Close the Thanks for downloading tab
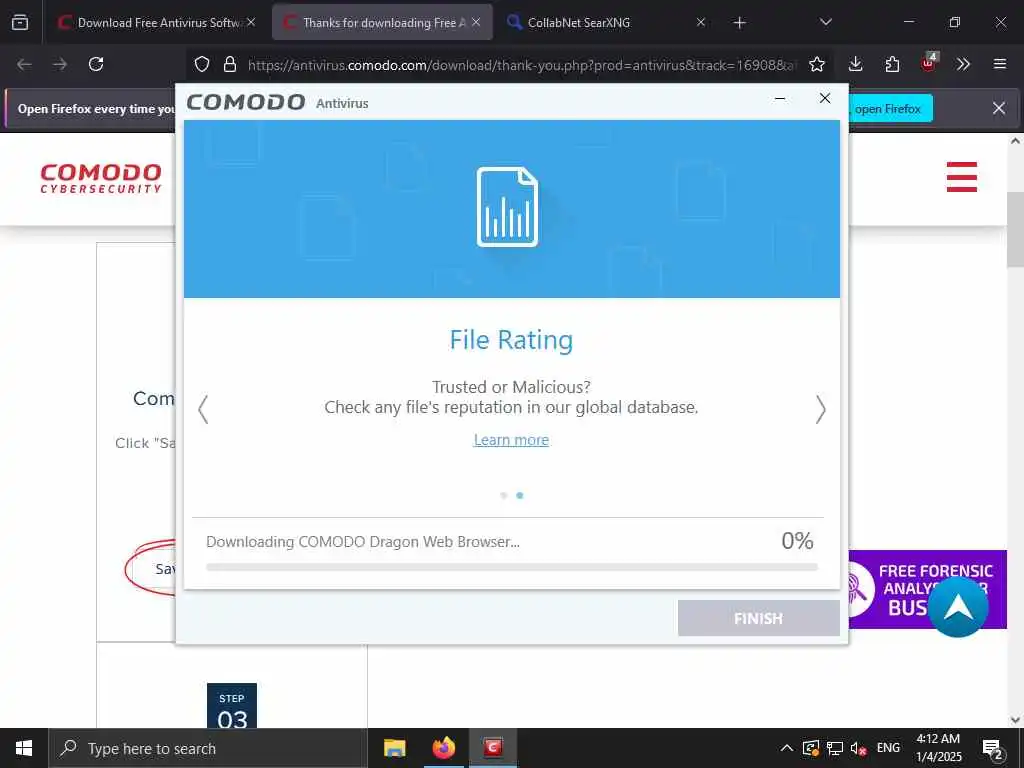Image resolution: width=1024 pixels, height=768 pixels. 476,22
